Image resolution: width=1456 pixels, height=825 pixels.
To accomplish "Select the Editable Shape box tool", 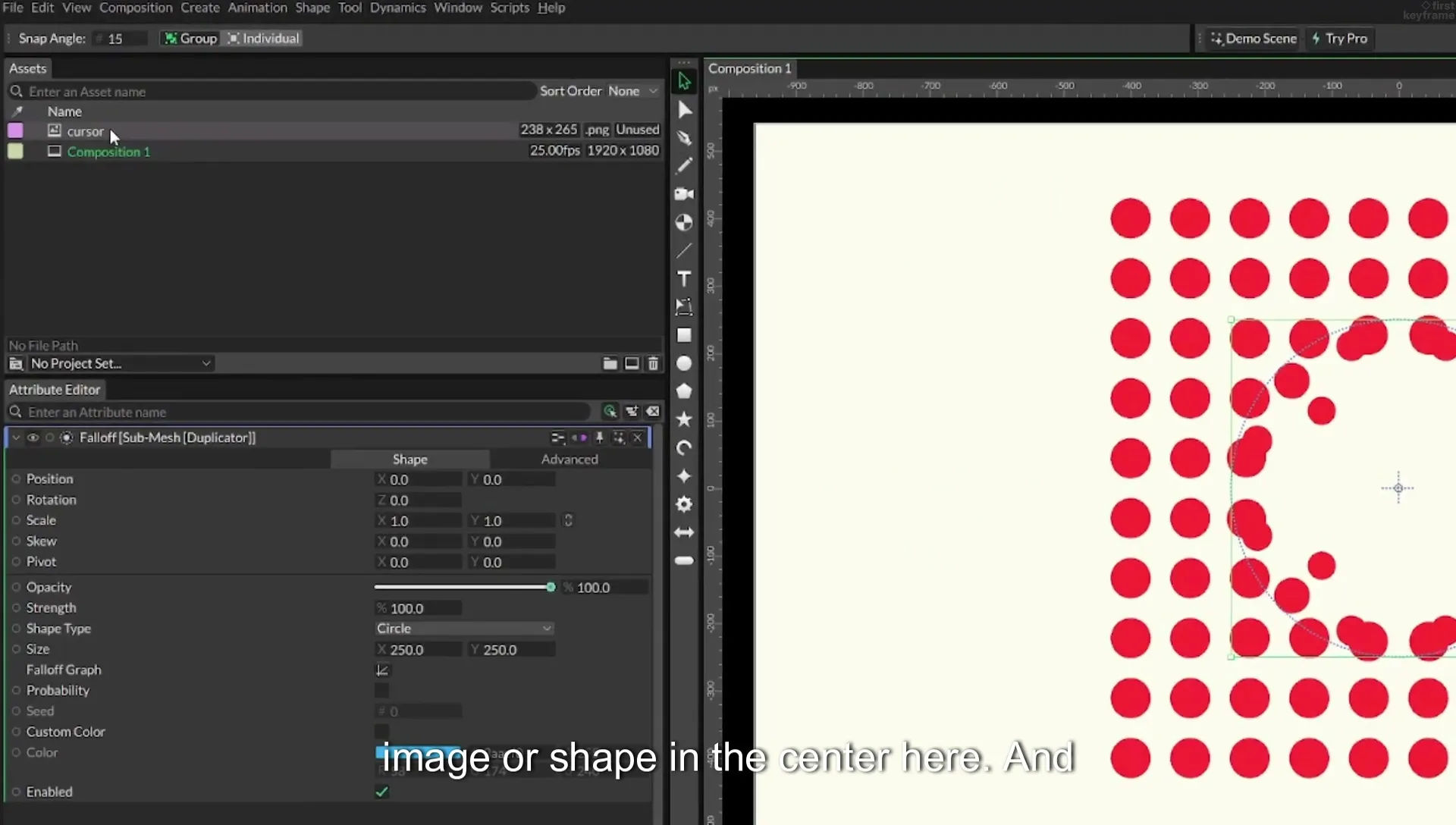I will coord(684,307).
